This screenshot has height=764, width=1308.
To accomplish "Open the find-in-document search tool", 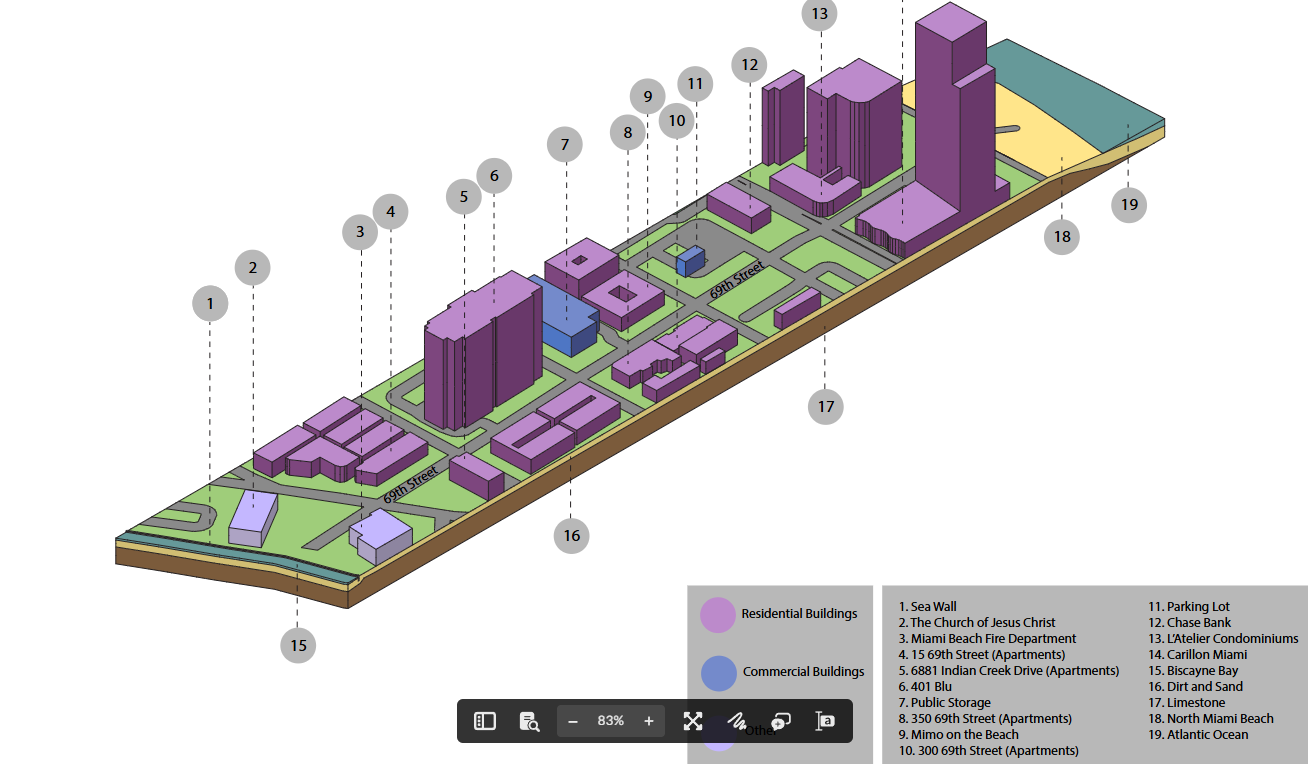I will pyautogui.click(x=530, y=721).
